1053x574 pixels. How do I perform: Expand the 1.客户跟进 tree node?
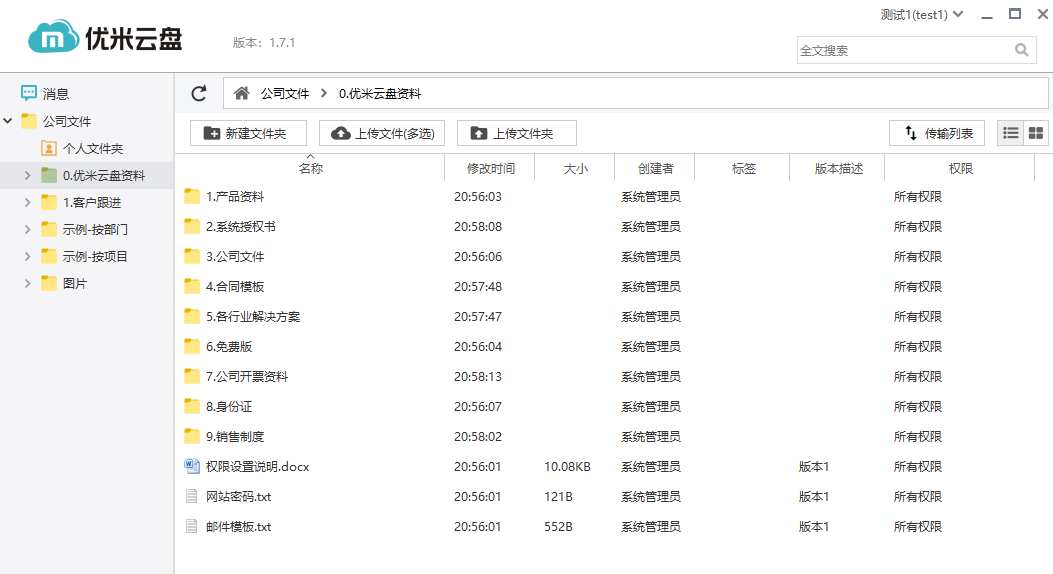tap(28, 202)
